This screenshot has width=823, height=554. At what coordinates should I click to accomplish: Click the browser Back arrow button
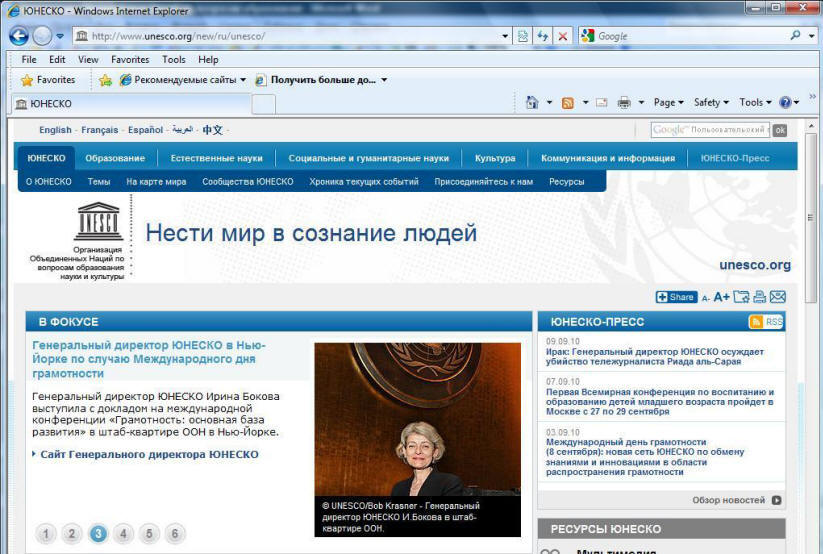19,36
